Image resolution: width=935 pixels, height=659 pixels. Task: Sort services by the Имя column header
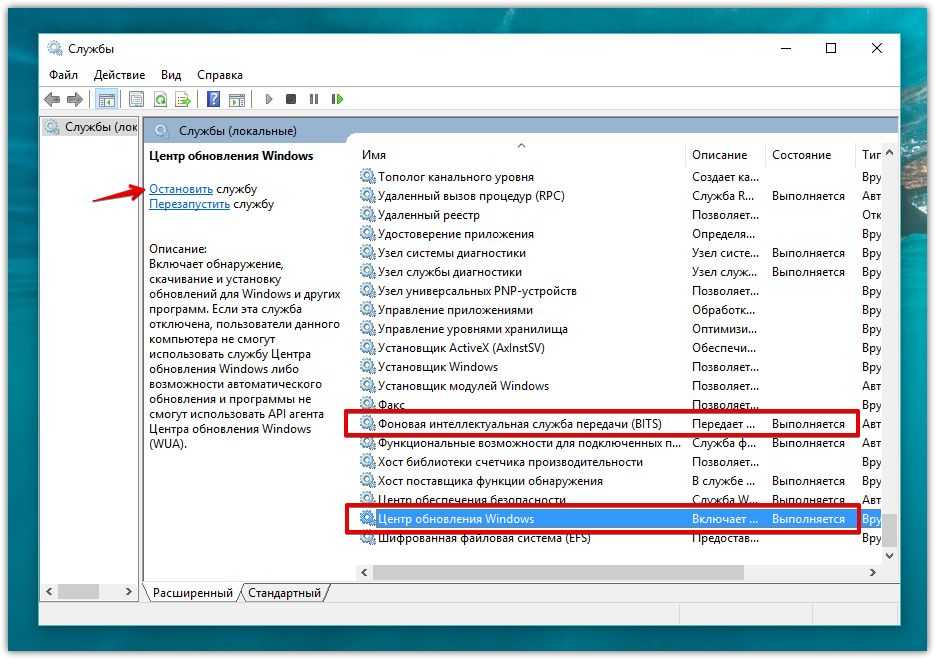(x=374, y=155)
